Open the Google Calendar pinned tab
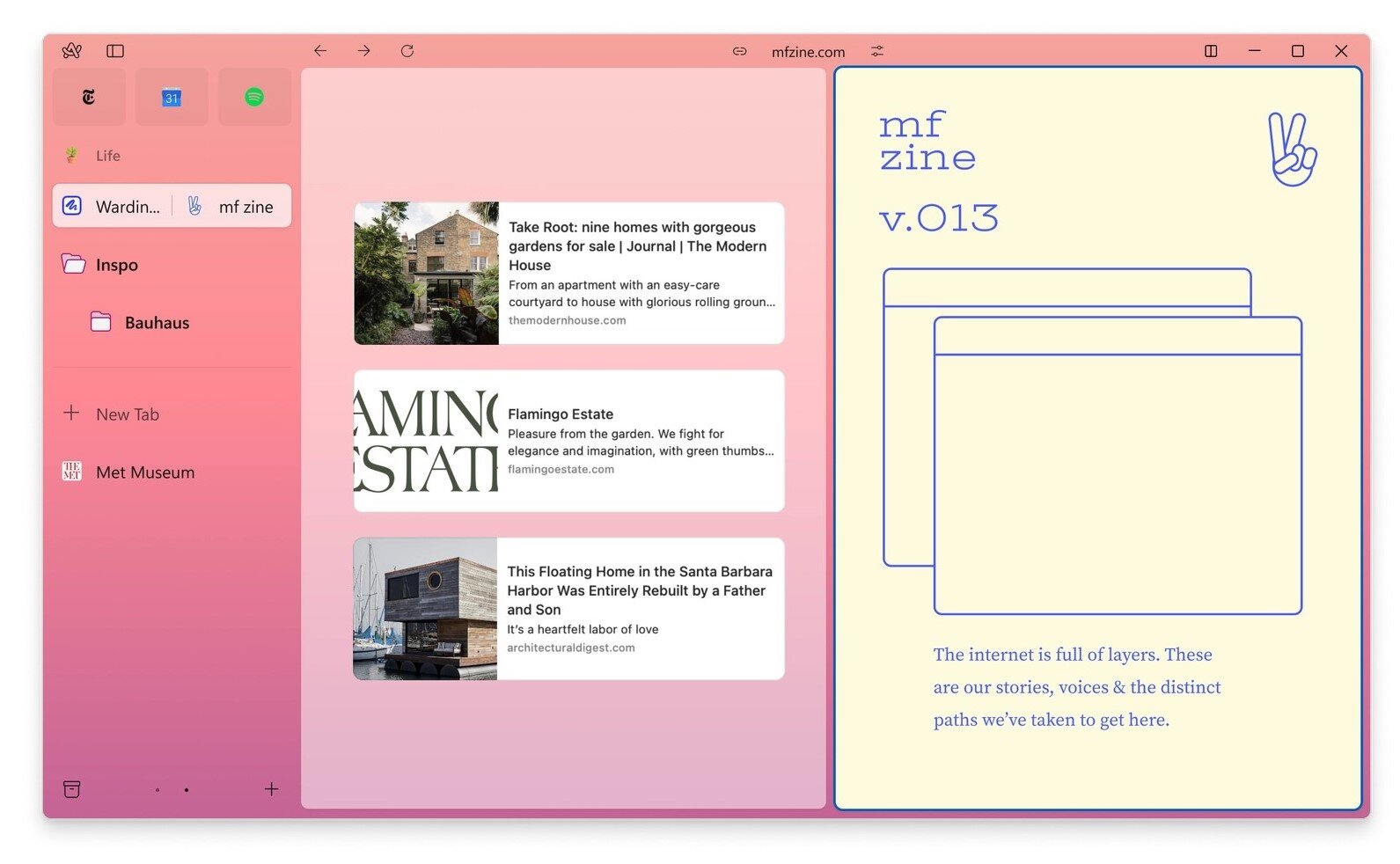 [x=172, y=97]
